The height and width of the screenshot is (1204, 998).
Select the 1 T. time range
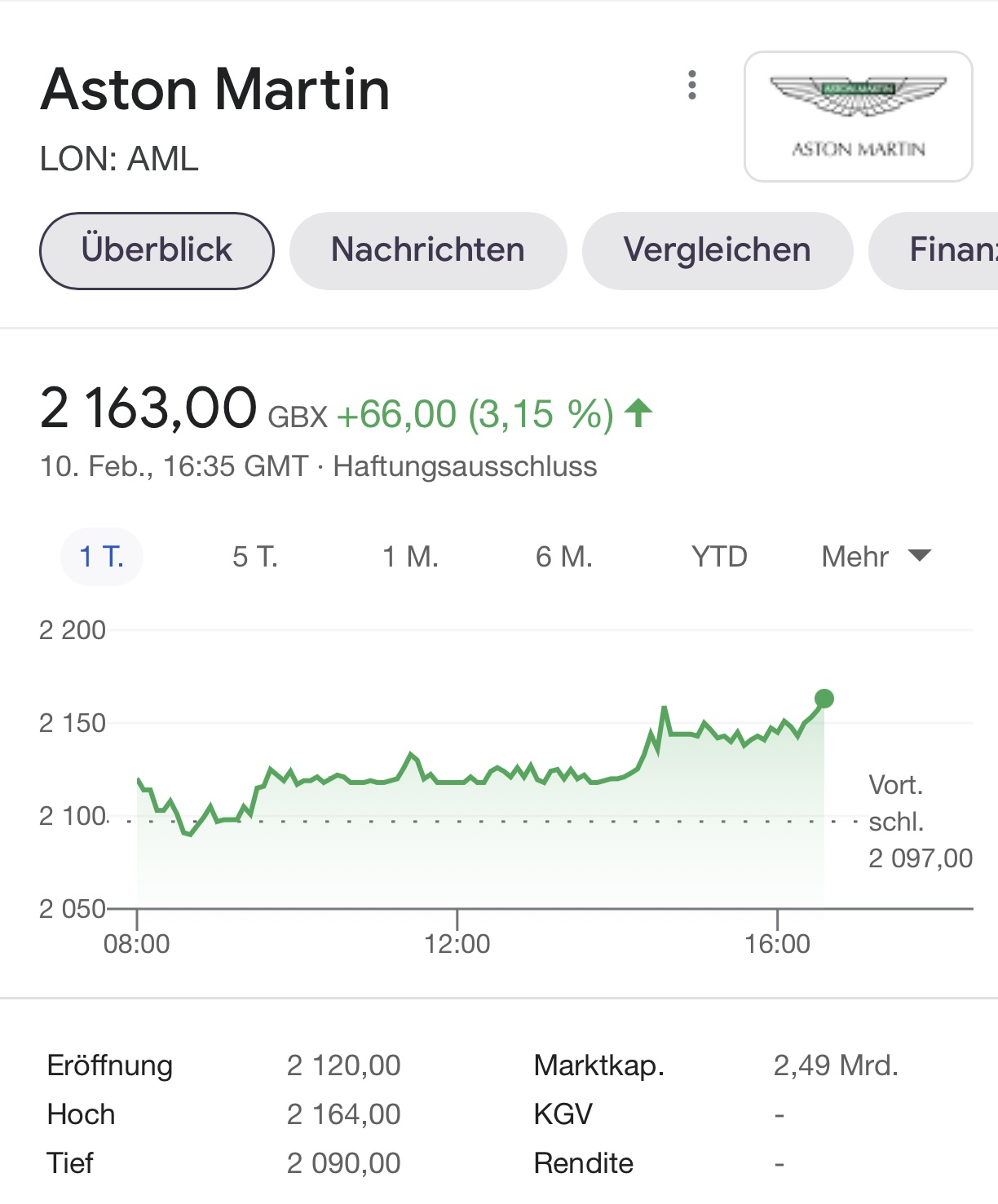(102, 557)
